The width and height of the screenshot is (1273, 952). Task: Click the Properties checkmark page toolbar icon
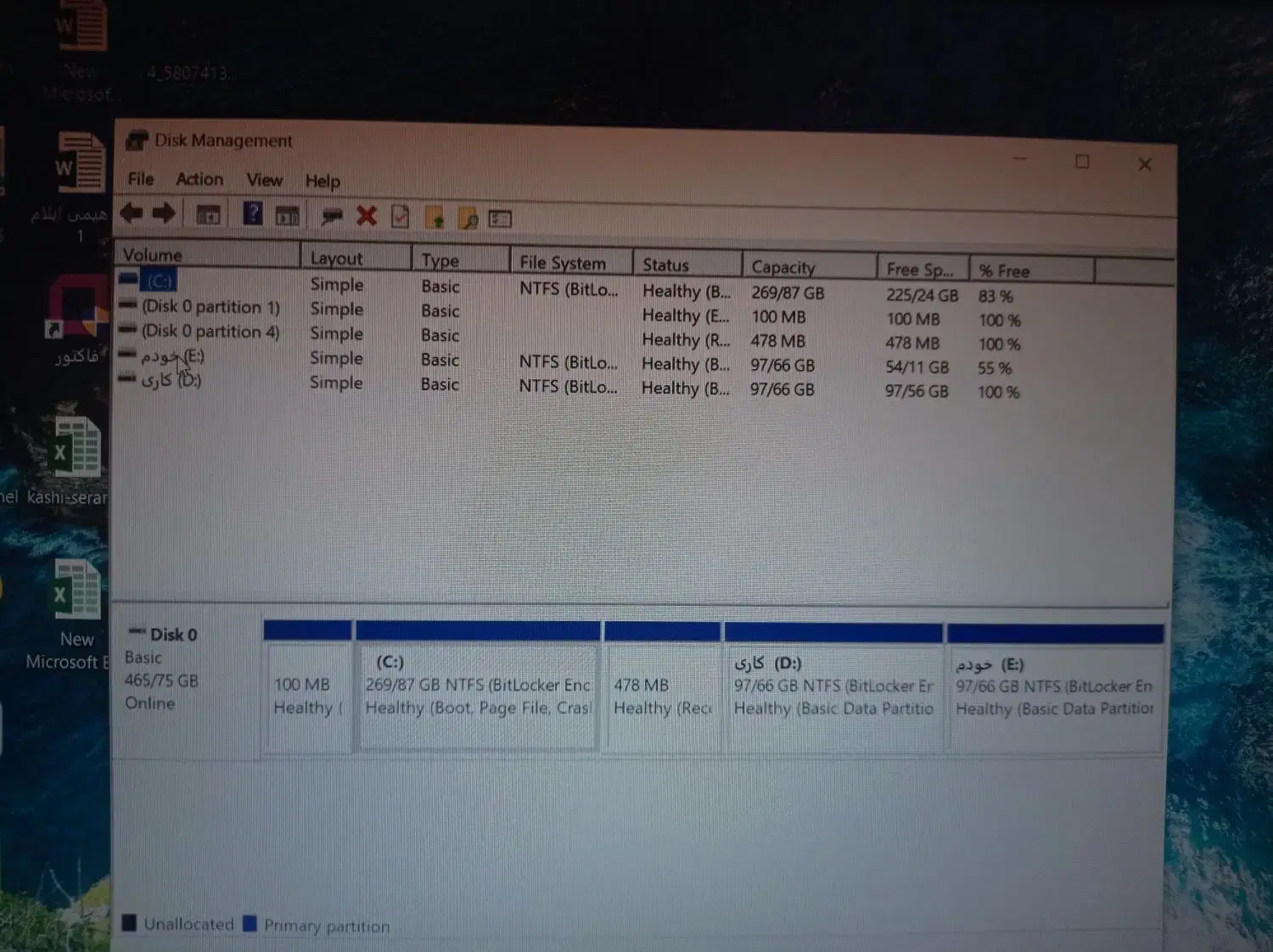tap(400, 217)
